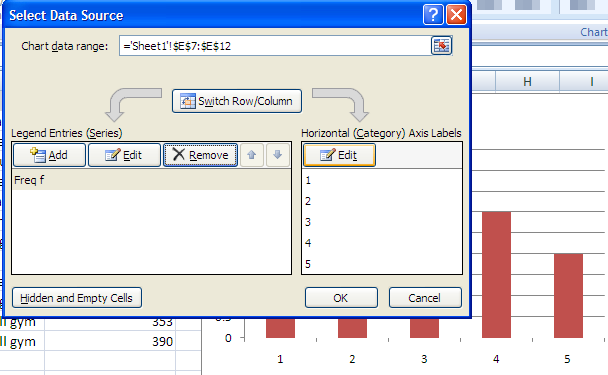Open Hidden and Empty Cells settings
The image size is (608, 375).
pyautogui.click(x=77, y=298)
